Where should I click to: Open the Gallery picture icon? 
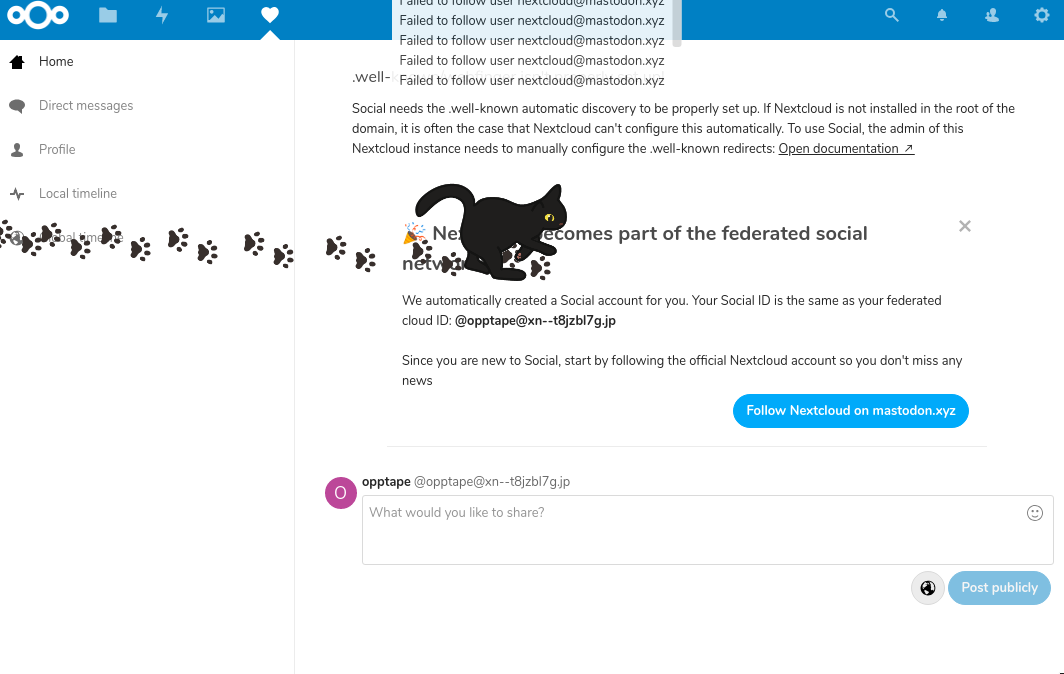point(216,15)
